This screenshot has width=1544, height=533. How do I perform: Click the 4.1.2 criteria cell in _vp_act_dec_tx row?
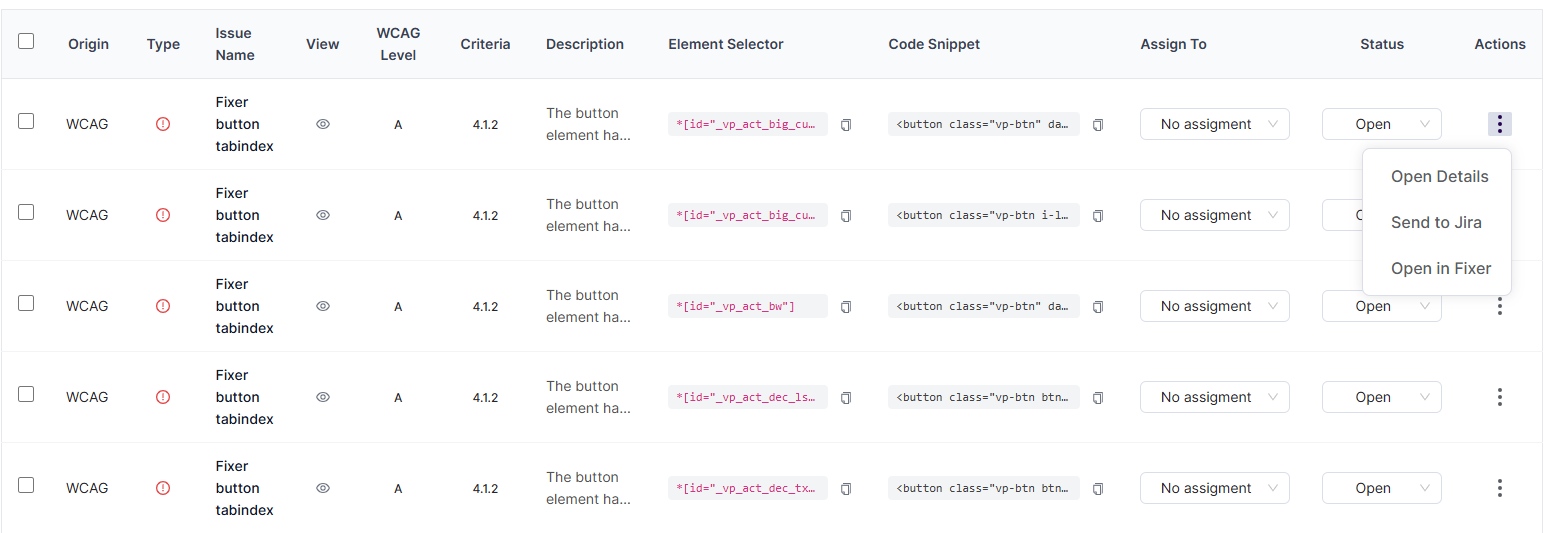coord(485,488)
